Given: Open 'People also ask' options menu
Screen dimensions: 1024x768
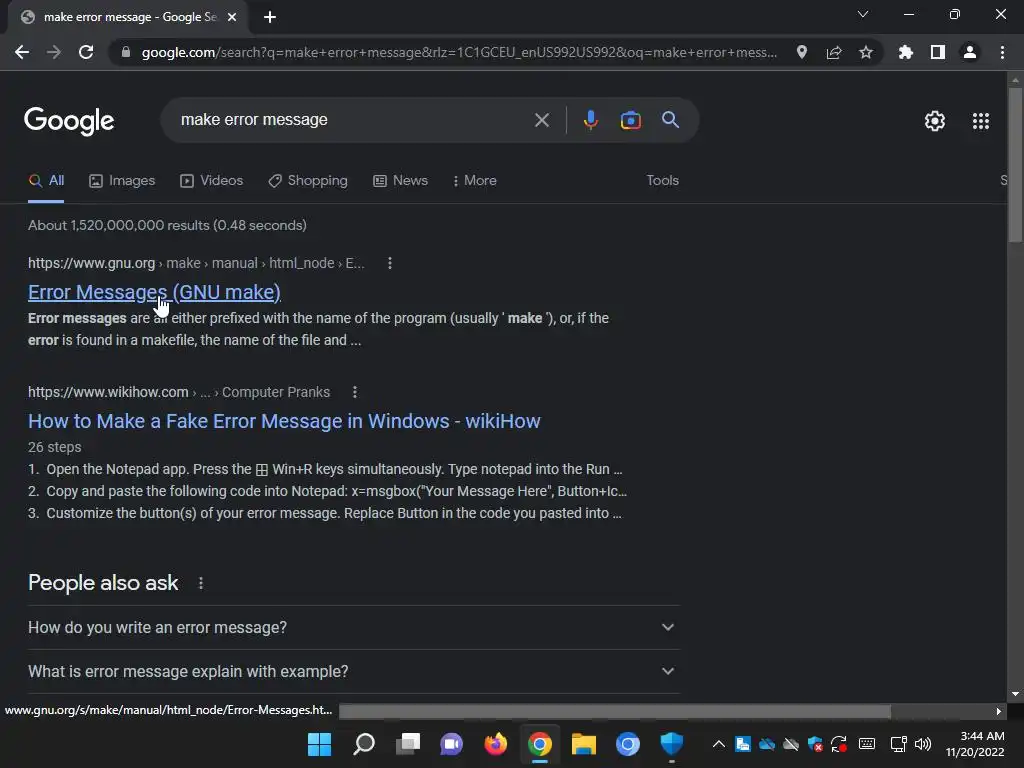Looking at the screenshot, I should click(200, 583).
